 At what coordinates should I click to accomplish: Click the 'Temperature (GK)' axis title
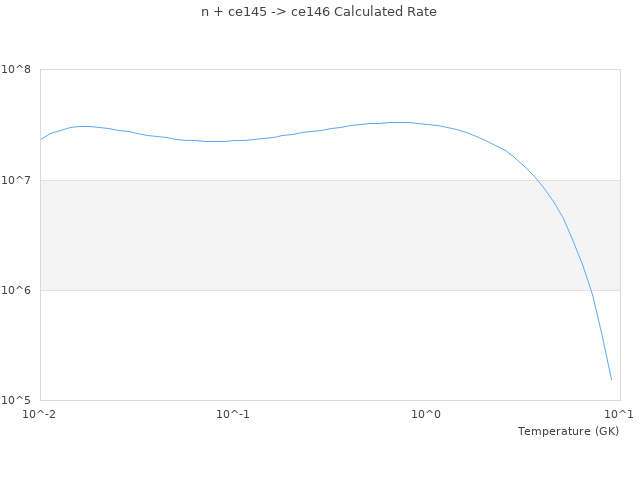click(x=568, y=431)
